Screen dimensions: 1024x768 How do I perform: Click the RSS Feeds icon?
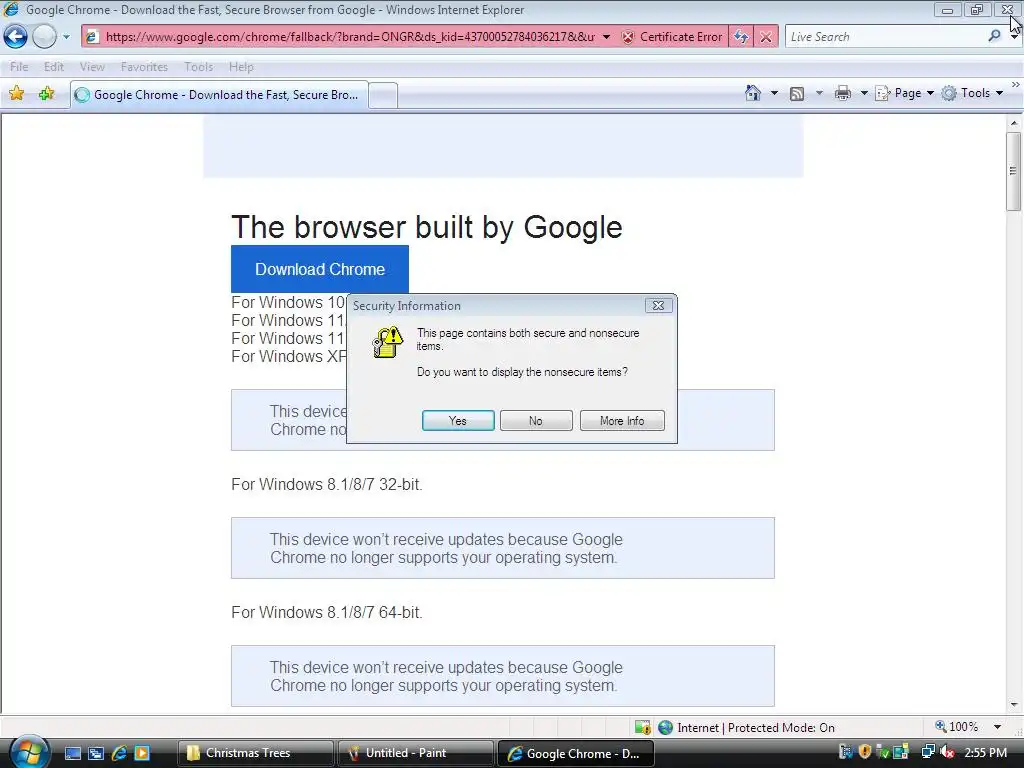click(797, 93)
